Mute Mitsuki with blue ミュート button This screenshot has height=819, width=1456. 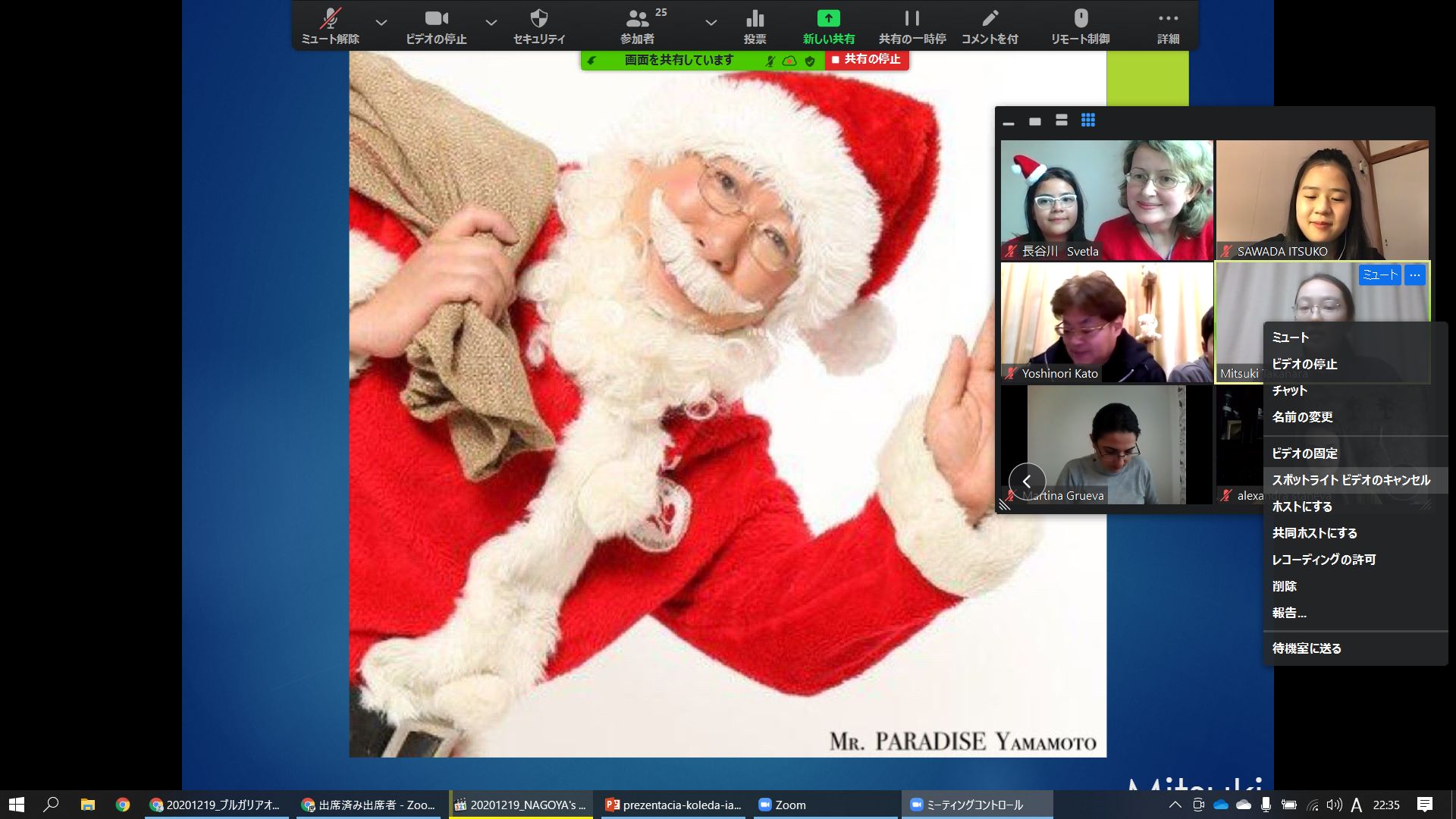[1379, 275]
